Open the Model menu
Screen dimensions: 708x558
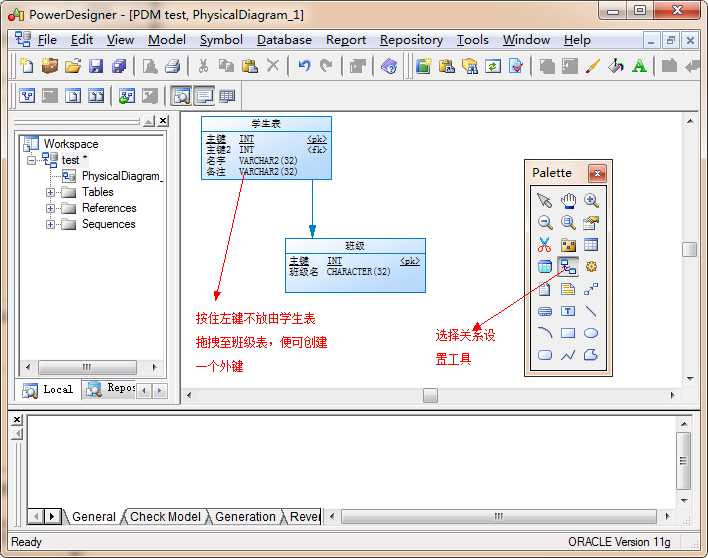167,40
